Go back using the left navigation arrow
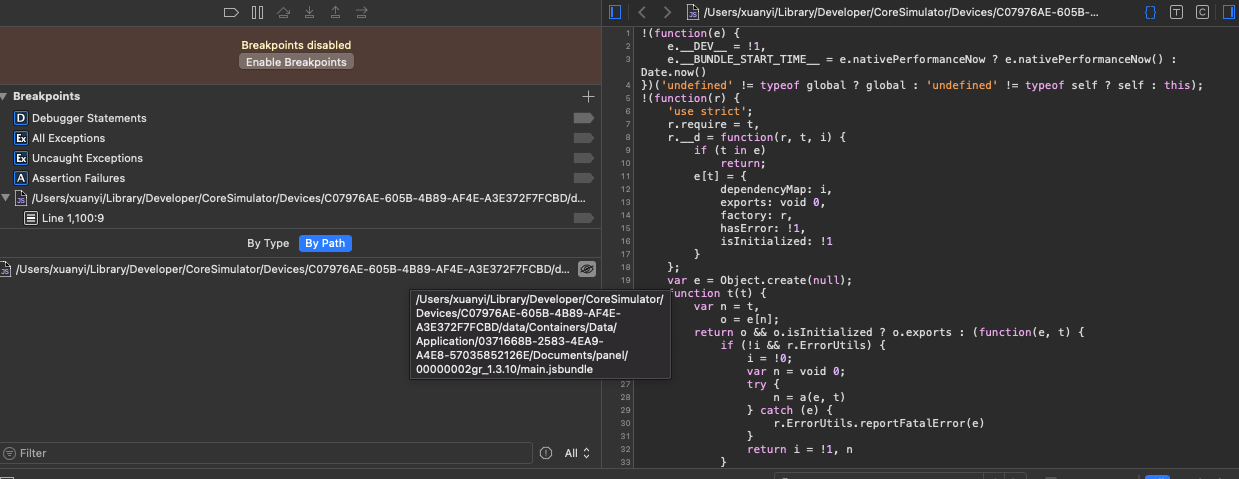The width and height of the screenshot is (1239, 479). pyautogui.click(x=642, y=12)
